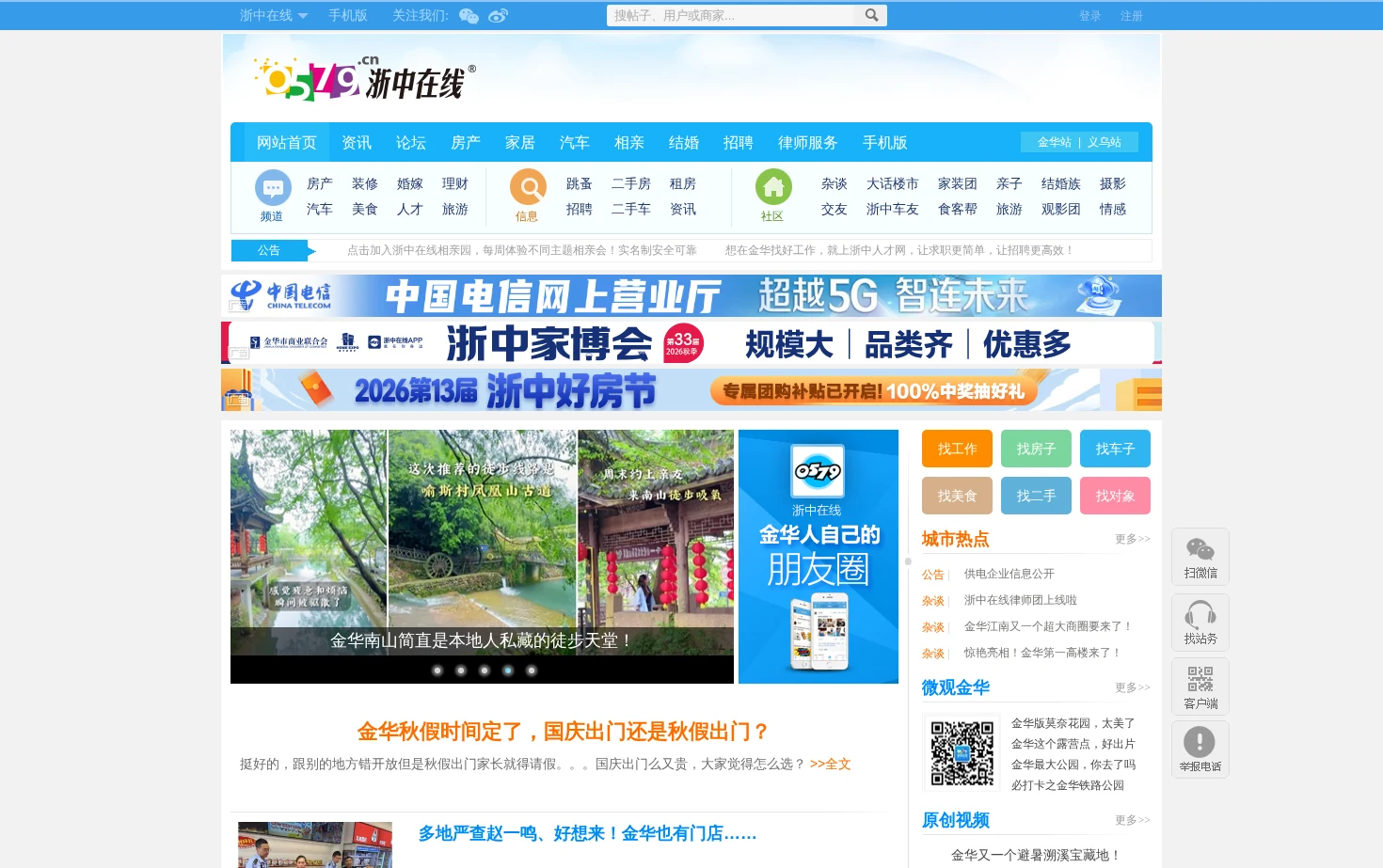Open the 浙中人才网 announcement text

pos(899,250)
